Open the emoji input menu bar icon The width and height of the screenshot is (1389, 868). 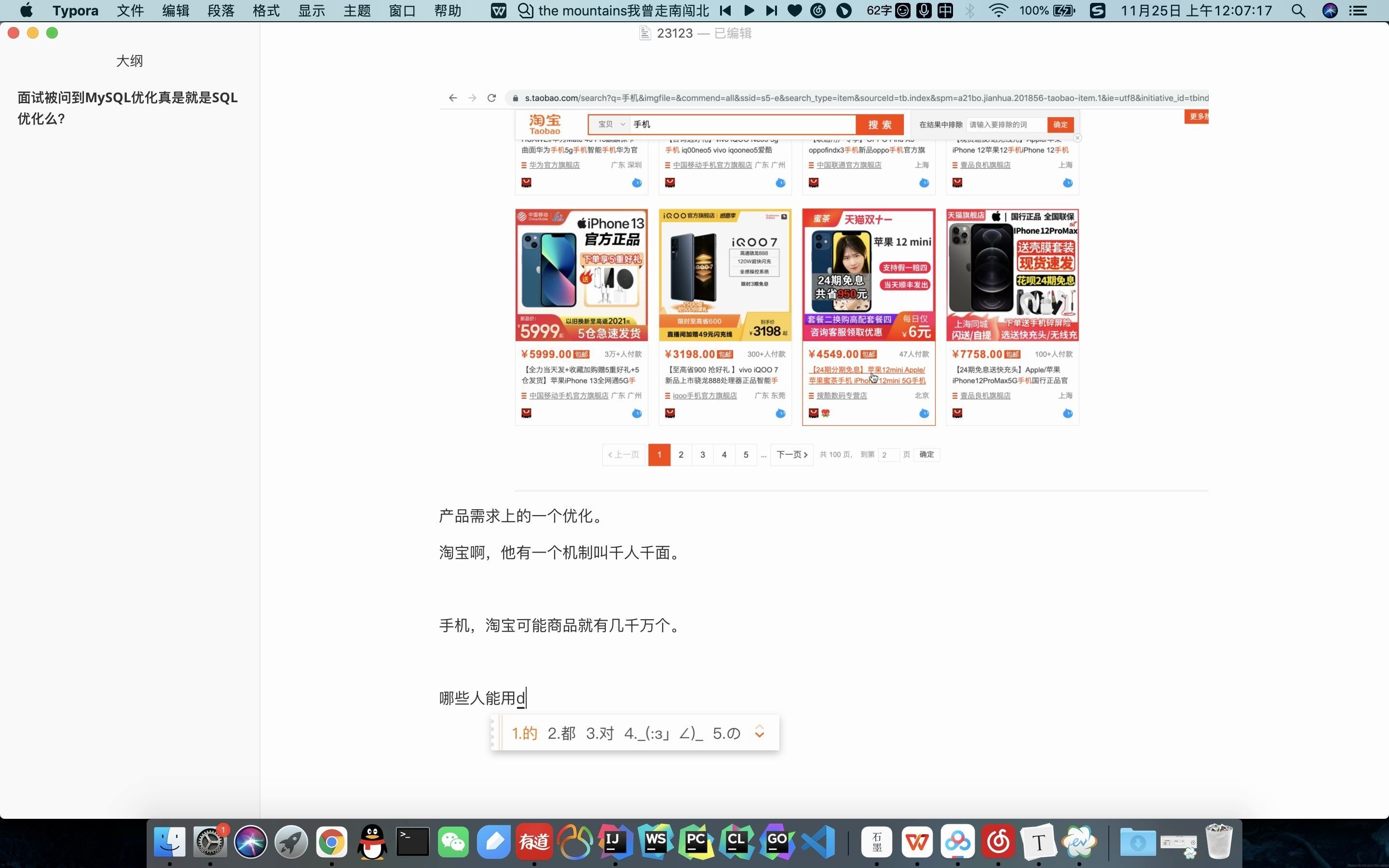903,10
